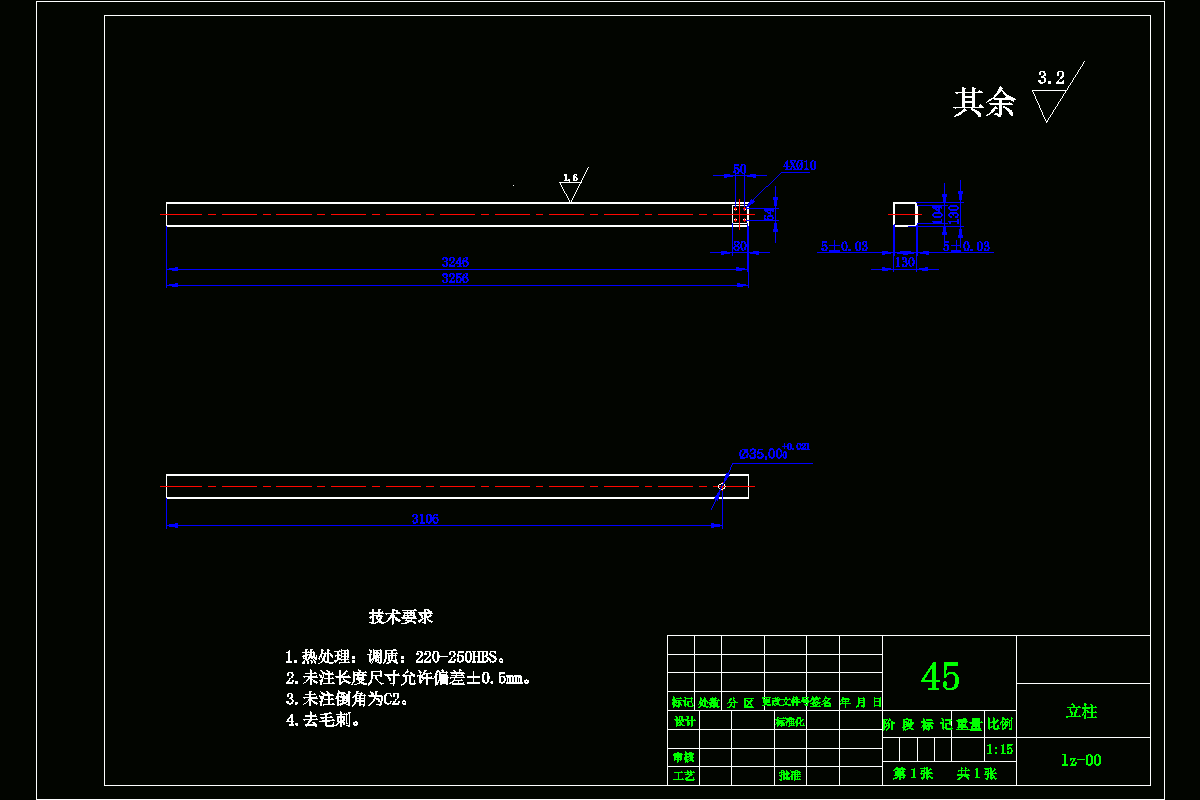
Task: Click the 设计 cell in the title block
Action: click(x=684, y=722)
